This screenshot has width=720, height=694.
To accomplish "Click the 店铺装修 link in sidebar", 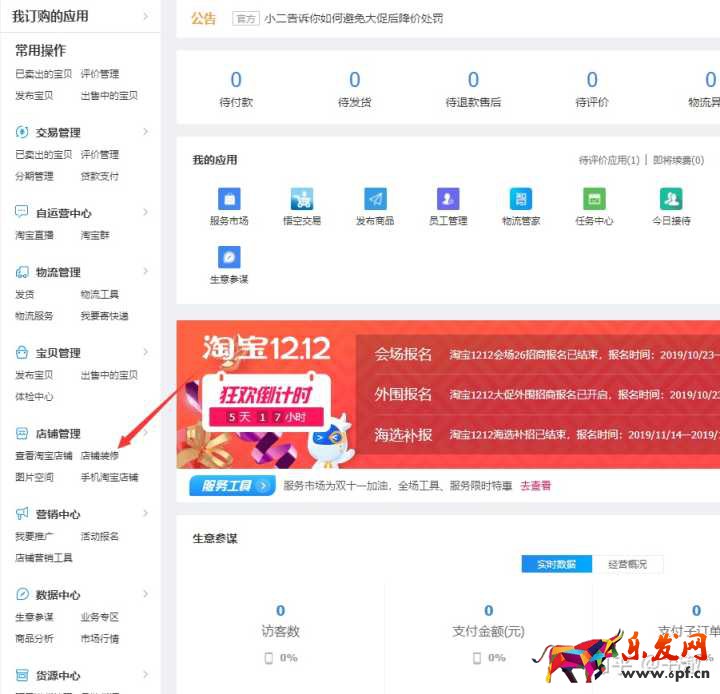I will (100, 455).
